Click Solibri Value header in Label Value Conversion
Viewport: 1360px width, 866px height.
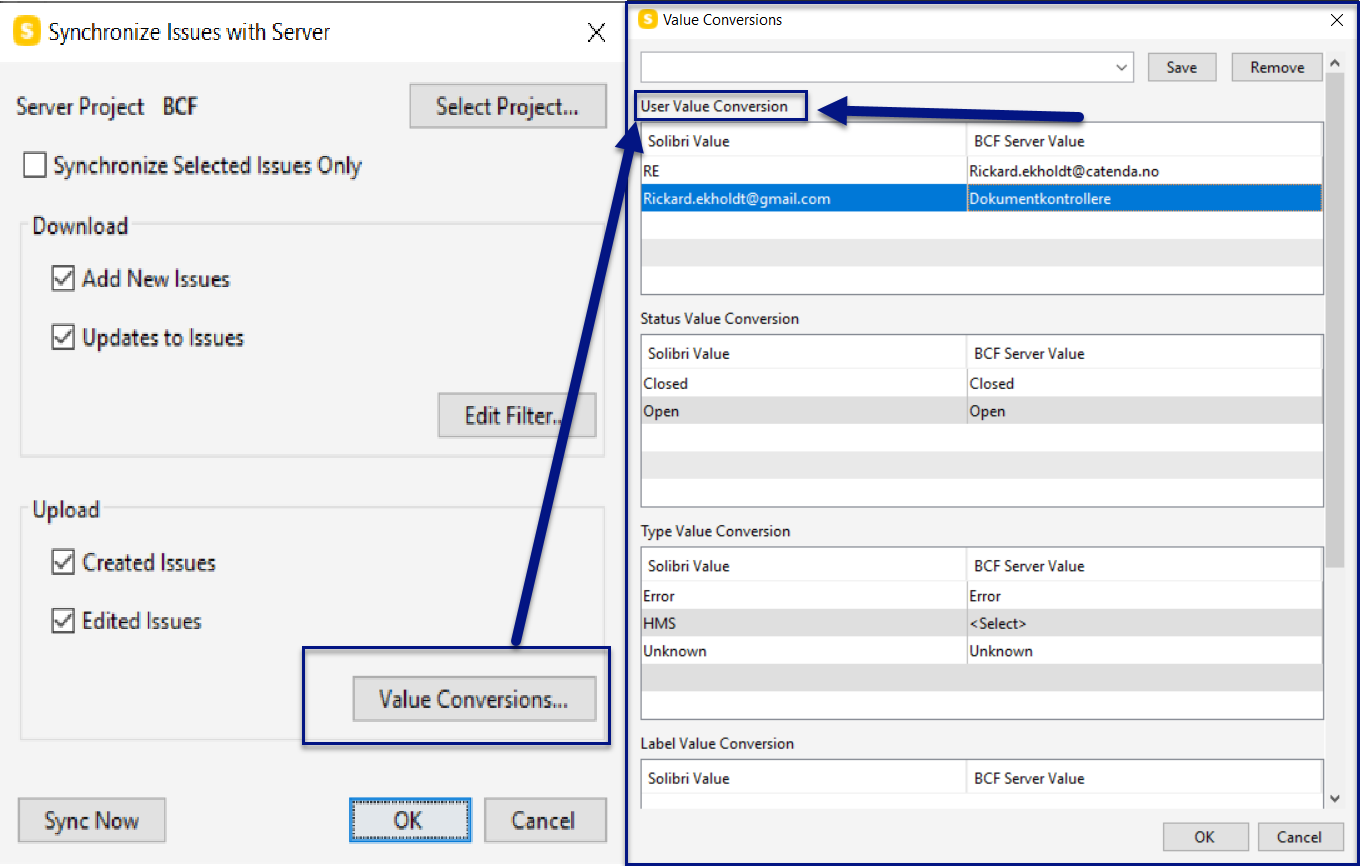[804, 778]
